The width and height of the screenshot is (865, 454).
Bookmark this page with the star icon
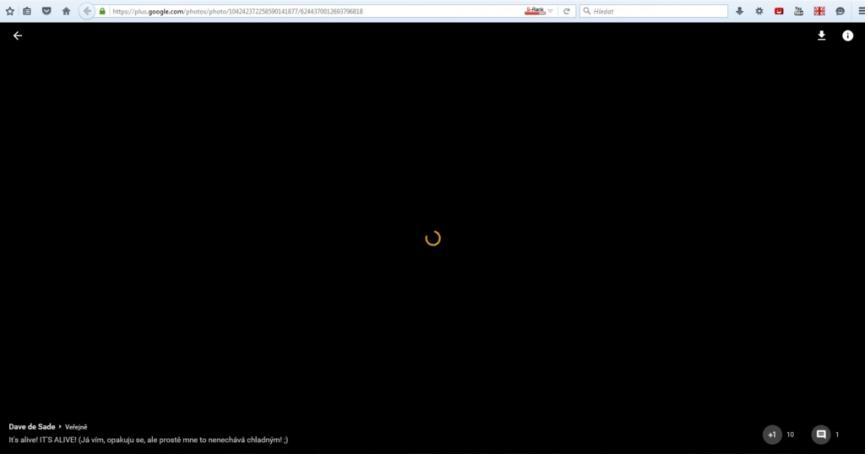(10, 11)
